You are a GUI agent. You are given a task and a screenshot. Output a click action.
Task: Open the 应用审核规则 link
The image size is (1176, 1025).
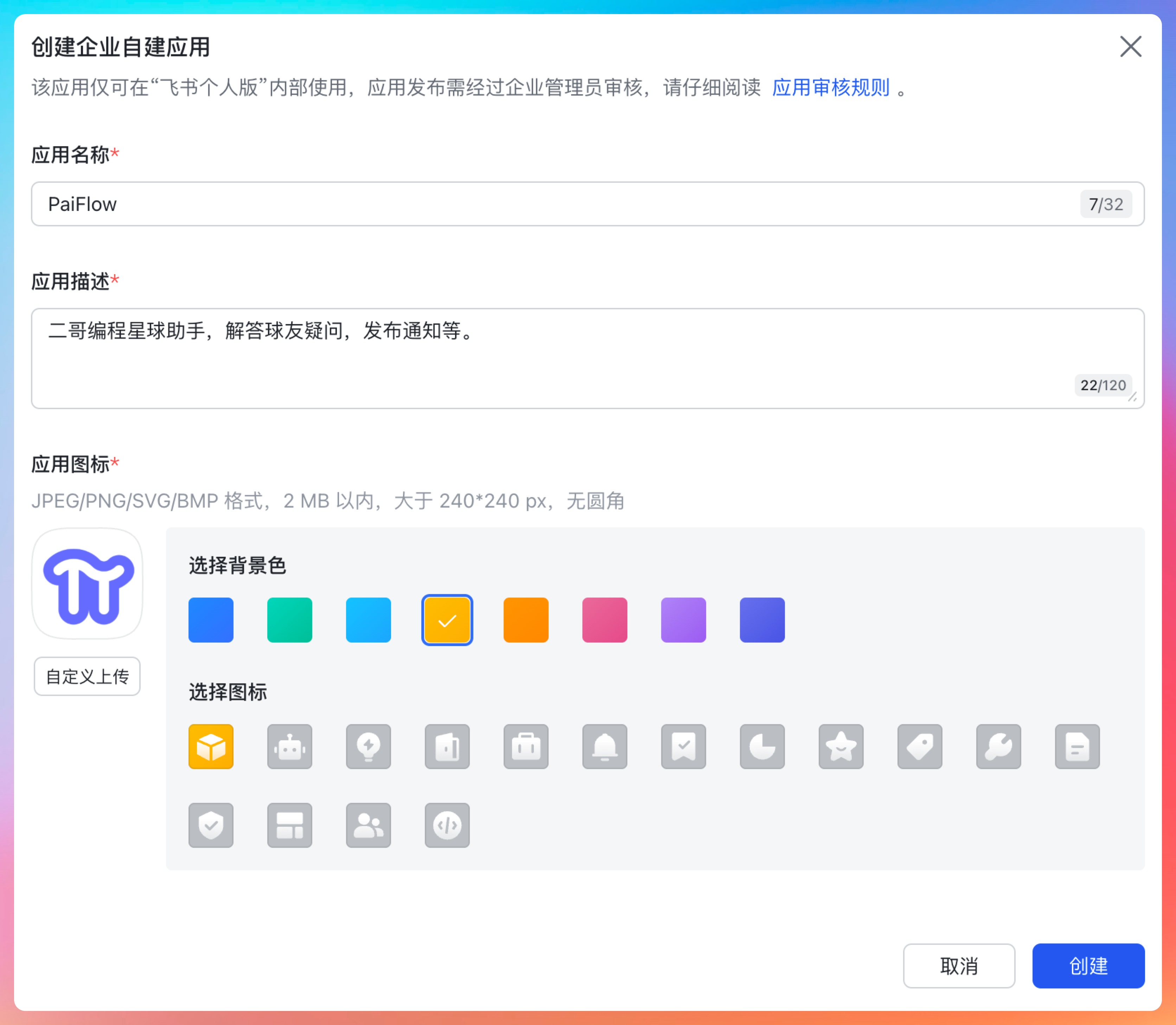coord(830,88)
